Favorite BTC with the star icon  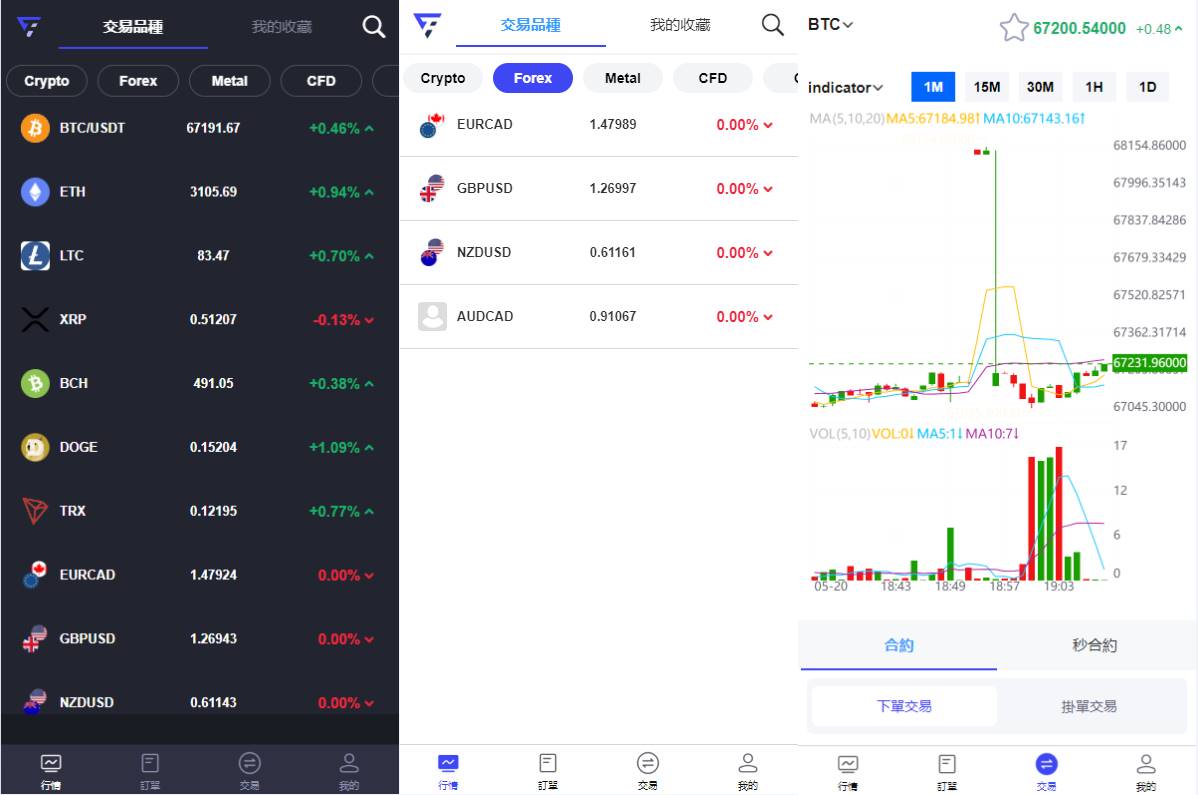tap(1013, 28)
